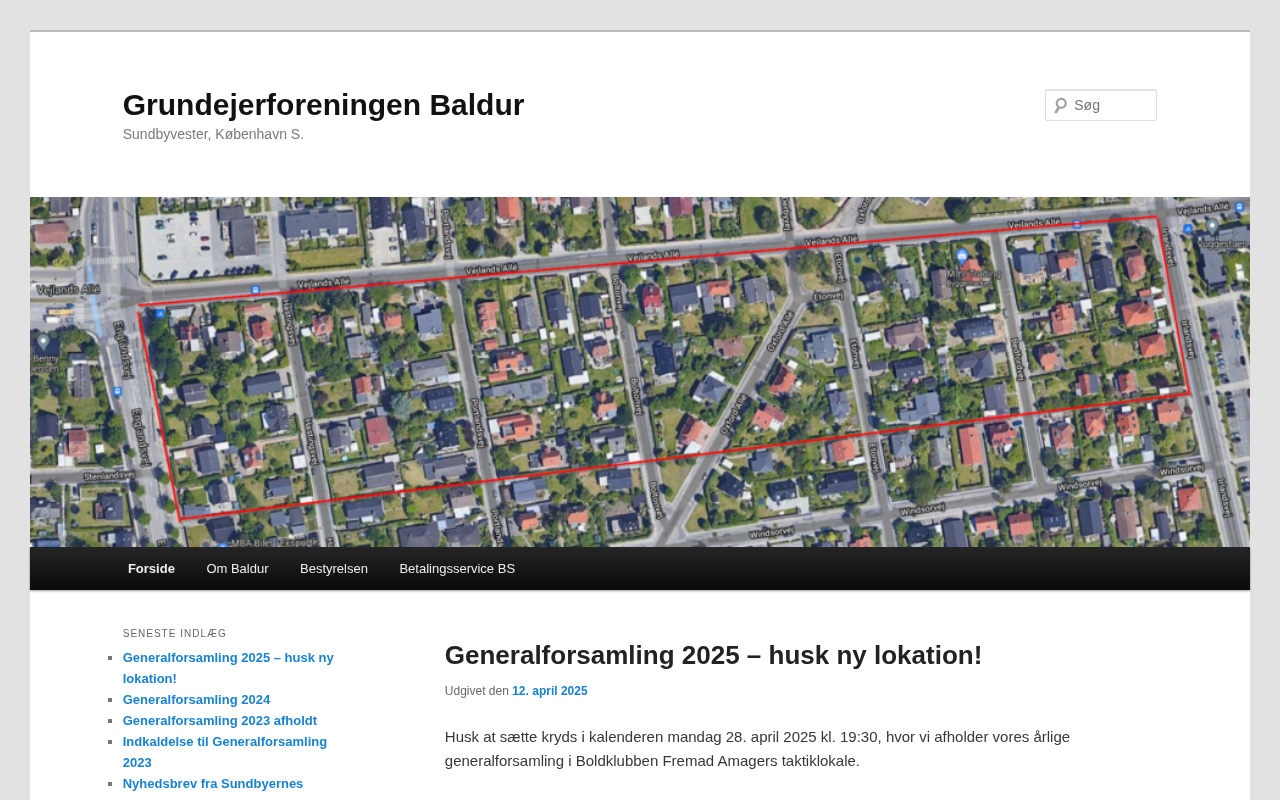Click the SENESTE INDLÆG sidebar heading

pyautogui.click(x=175, y=634)
